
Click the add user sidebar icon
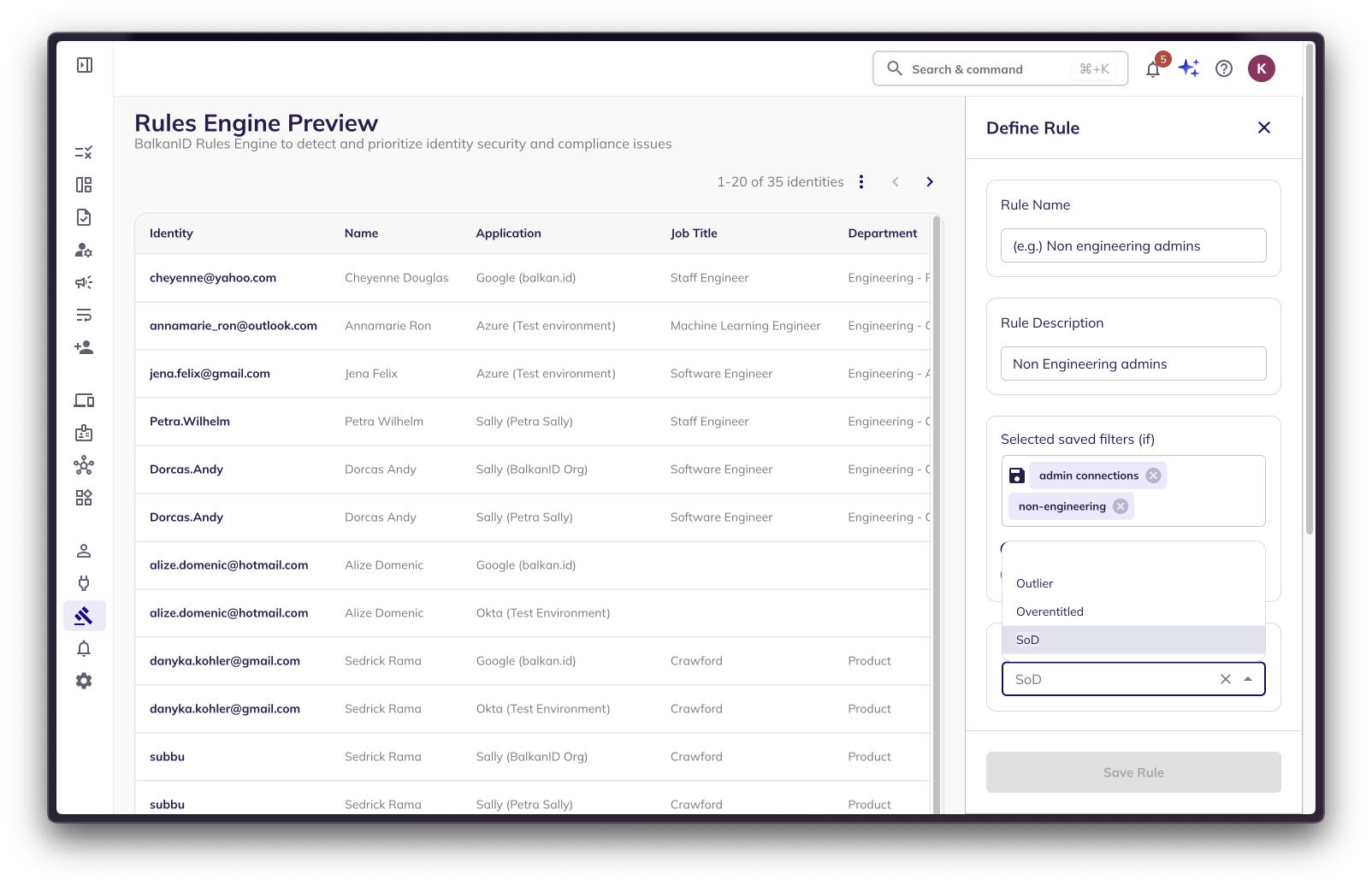click(84, 347)
